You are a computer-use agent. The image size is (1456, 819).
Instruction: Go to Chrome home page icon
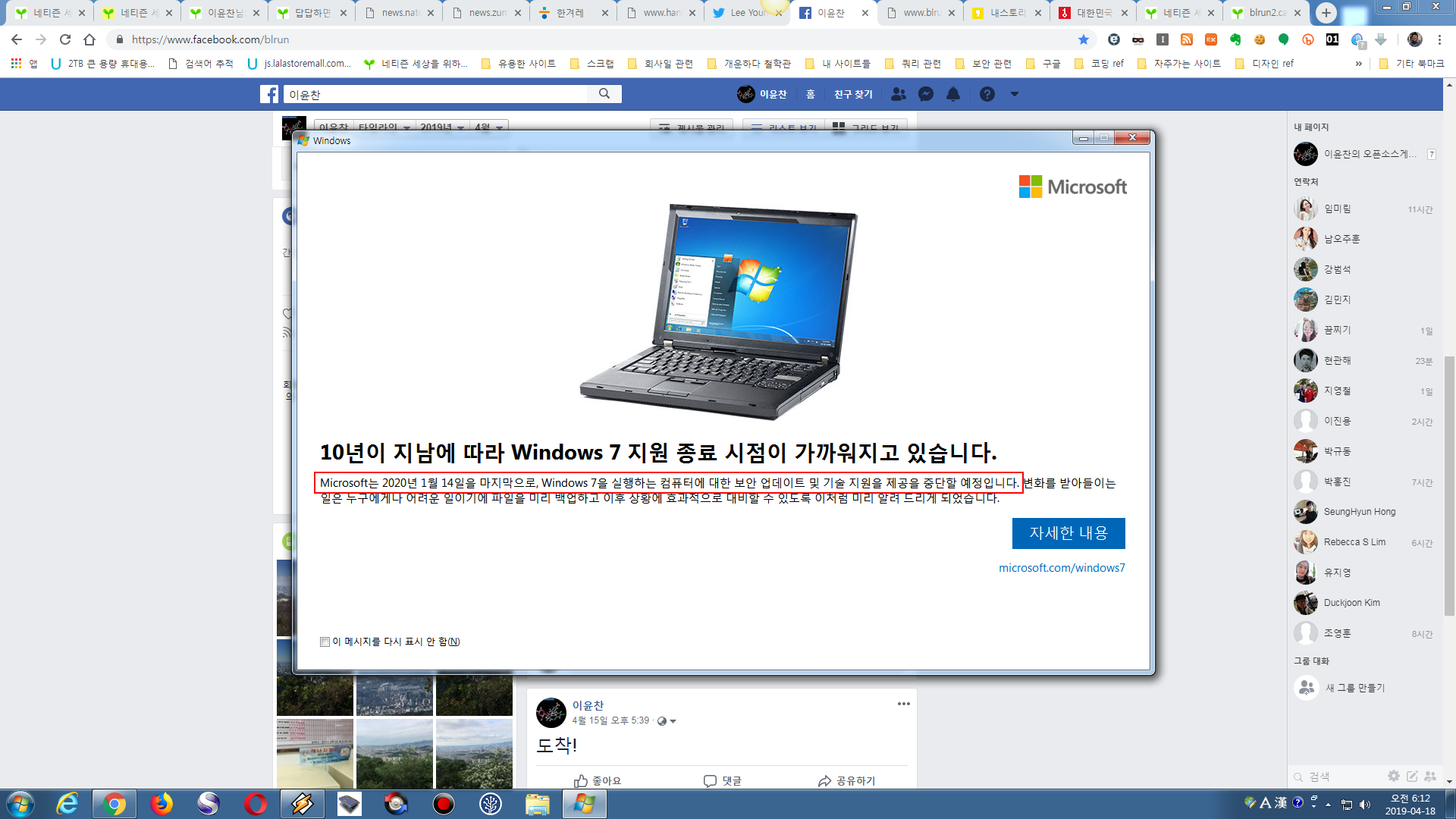pos(89,39)
